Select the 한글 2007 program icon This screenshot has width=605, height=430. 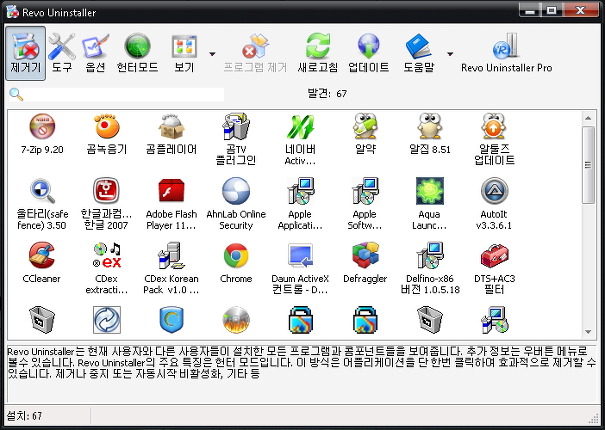coord(107,191)
